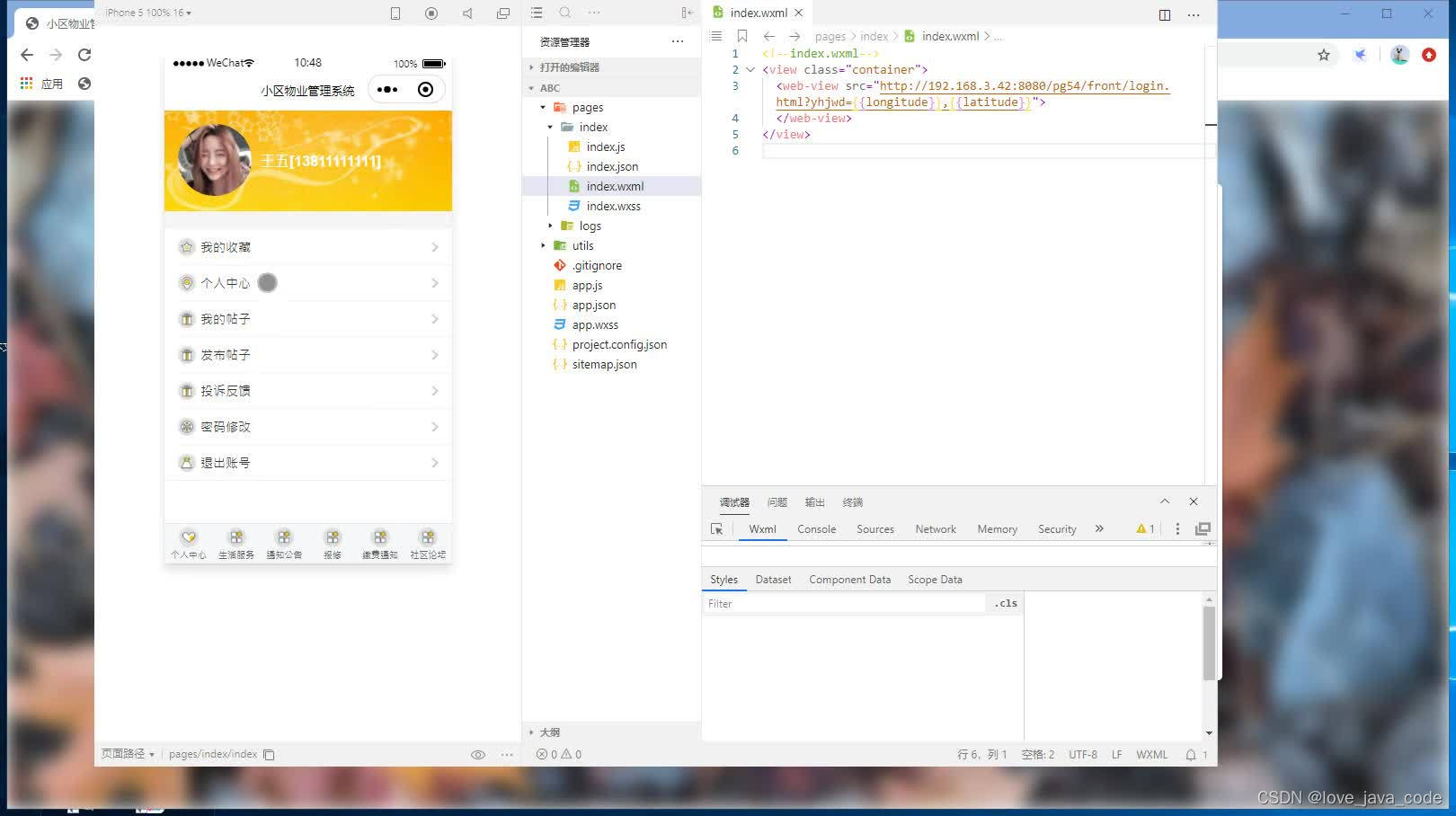
Task: Click the user avatar photo
Action: 215,160
